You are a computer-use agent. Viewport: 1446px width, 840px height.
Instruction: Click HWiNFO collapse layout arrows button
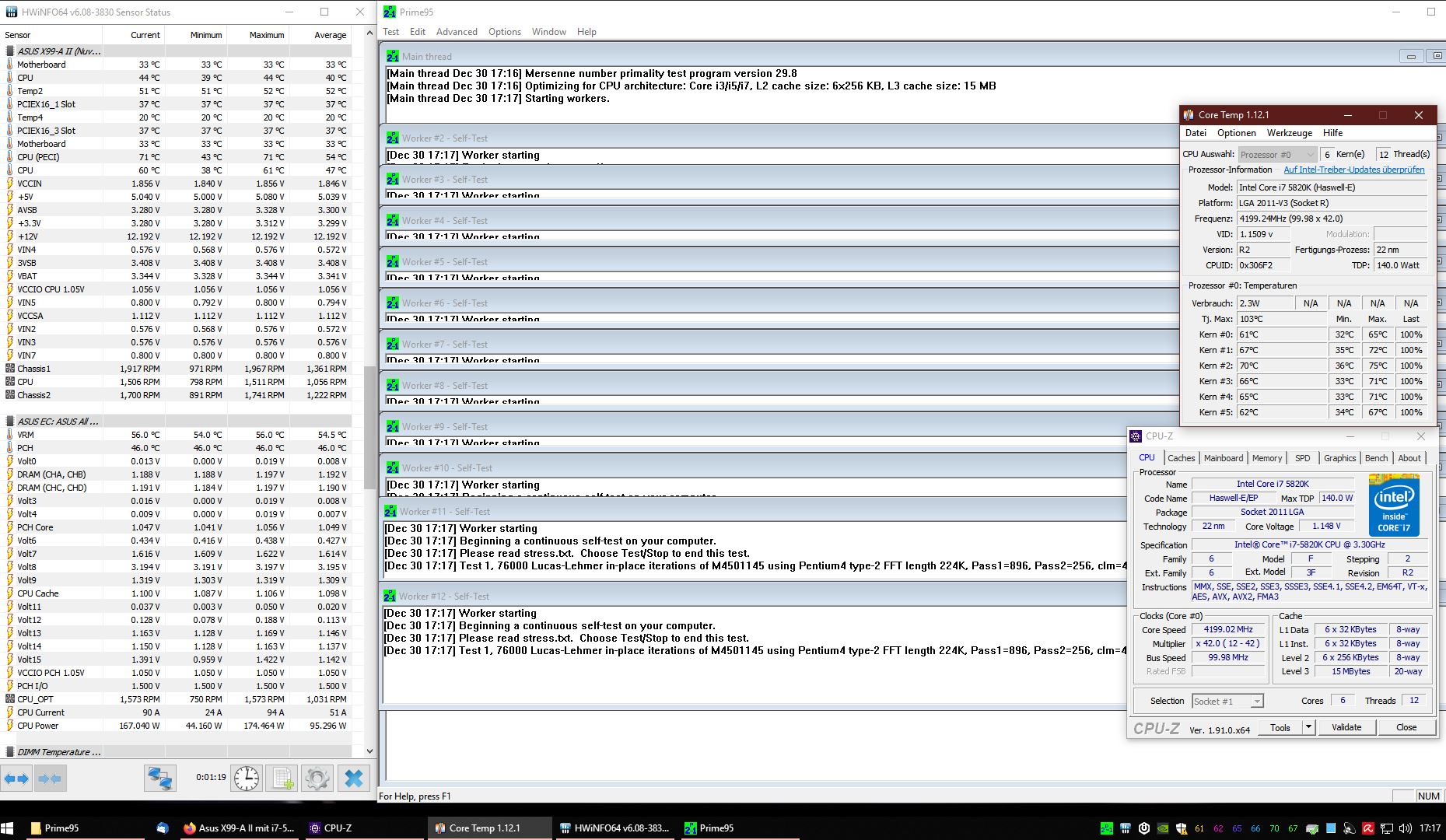[50, 778]
